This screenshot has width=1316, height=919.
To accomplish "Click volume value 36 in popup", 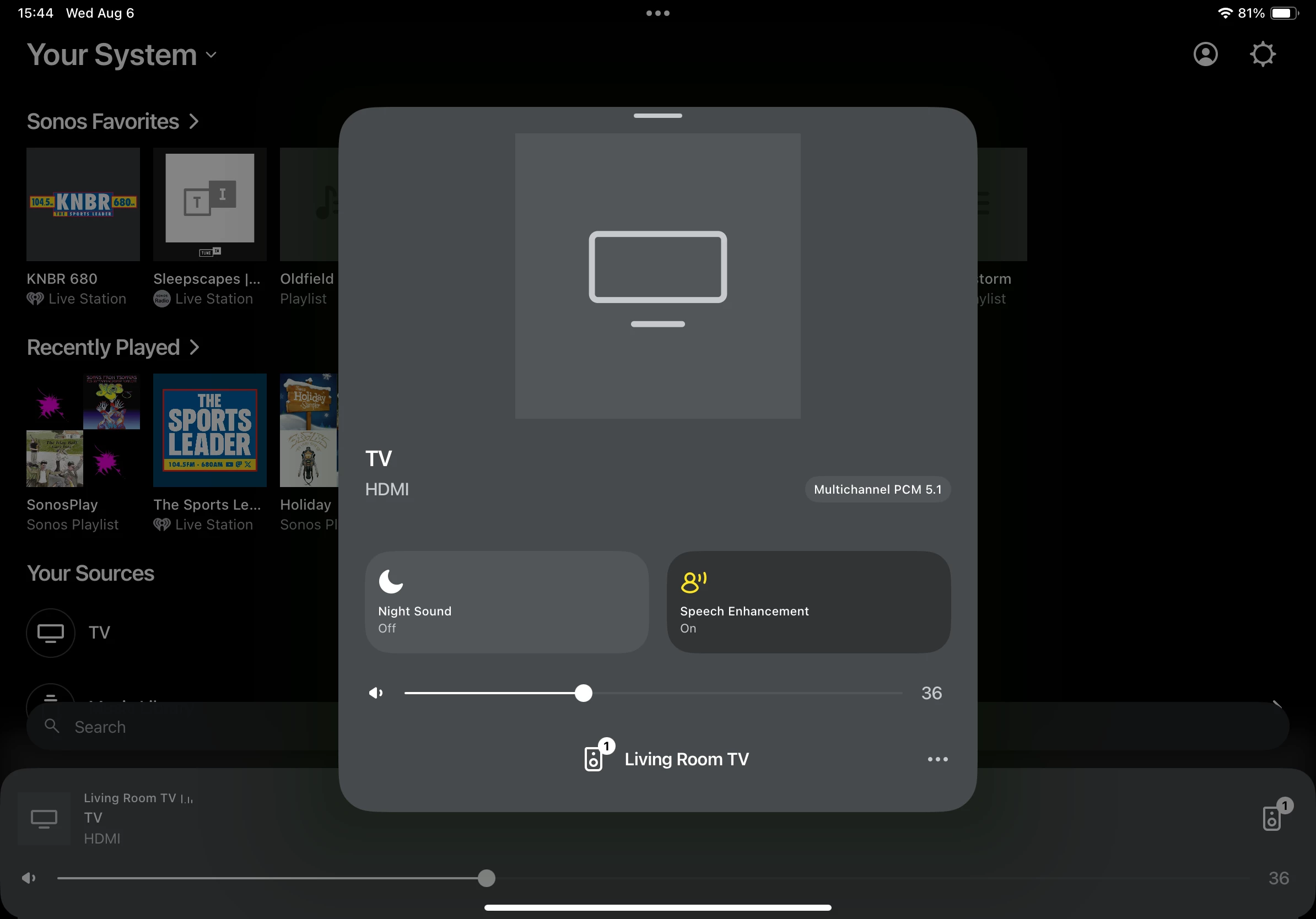I will pos(931,693).
